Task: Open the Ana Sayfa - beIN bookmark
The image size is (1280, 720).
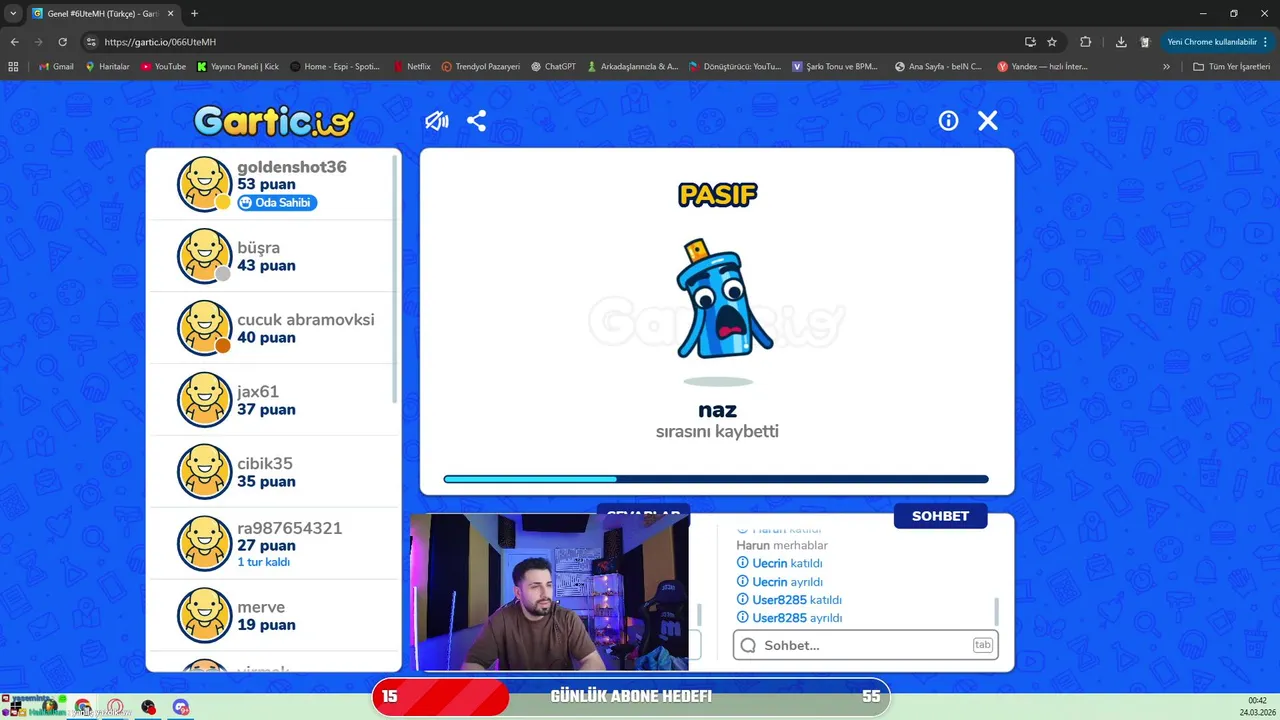Action: (940, 66)
